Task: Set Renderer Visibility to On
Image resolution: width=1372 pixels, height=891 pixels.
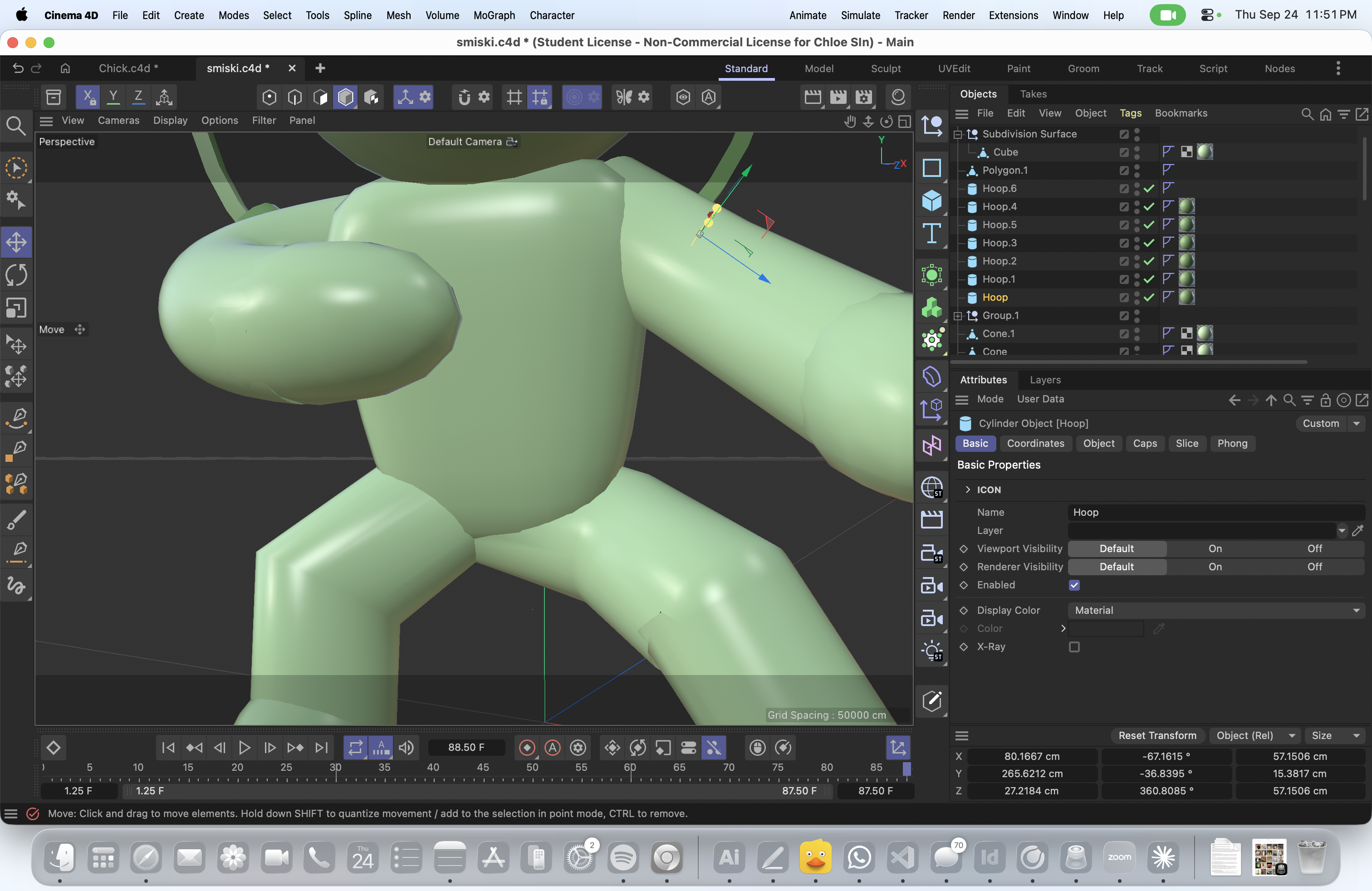Action: pyautogui.click(x=1215, y=567)
